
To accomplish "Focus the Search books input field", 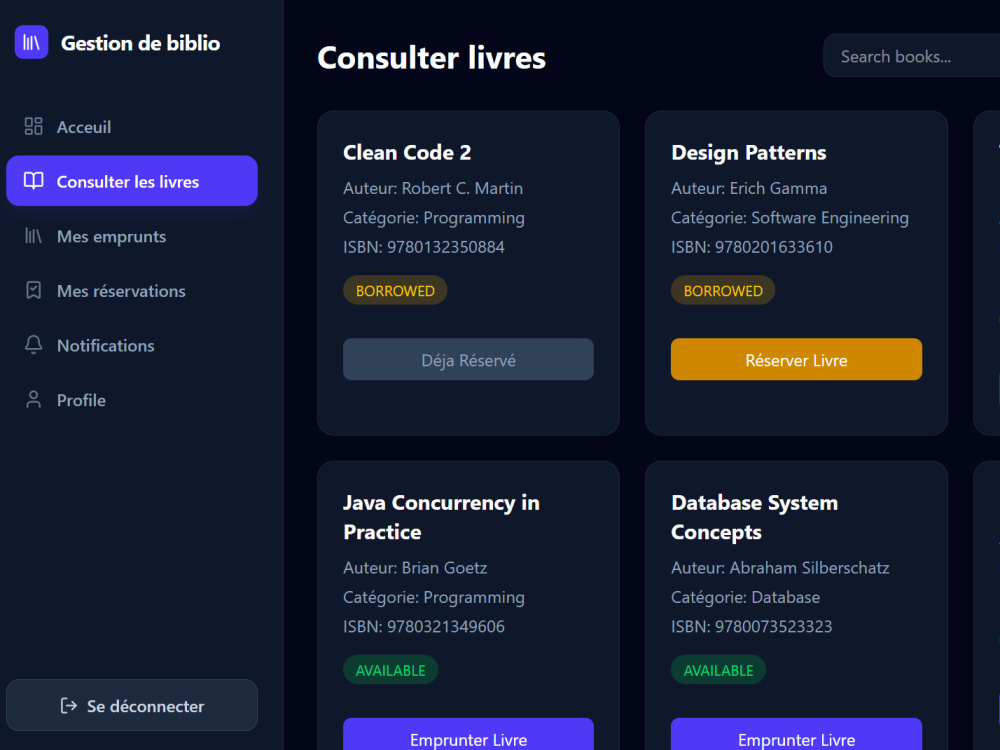I will pyautogui.click(x=912, y=56).
